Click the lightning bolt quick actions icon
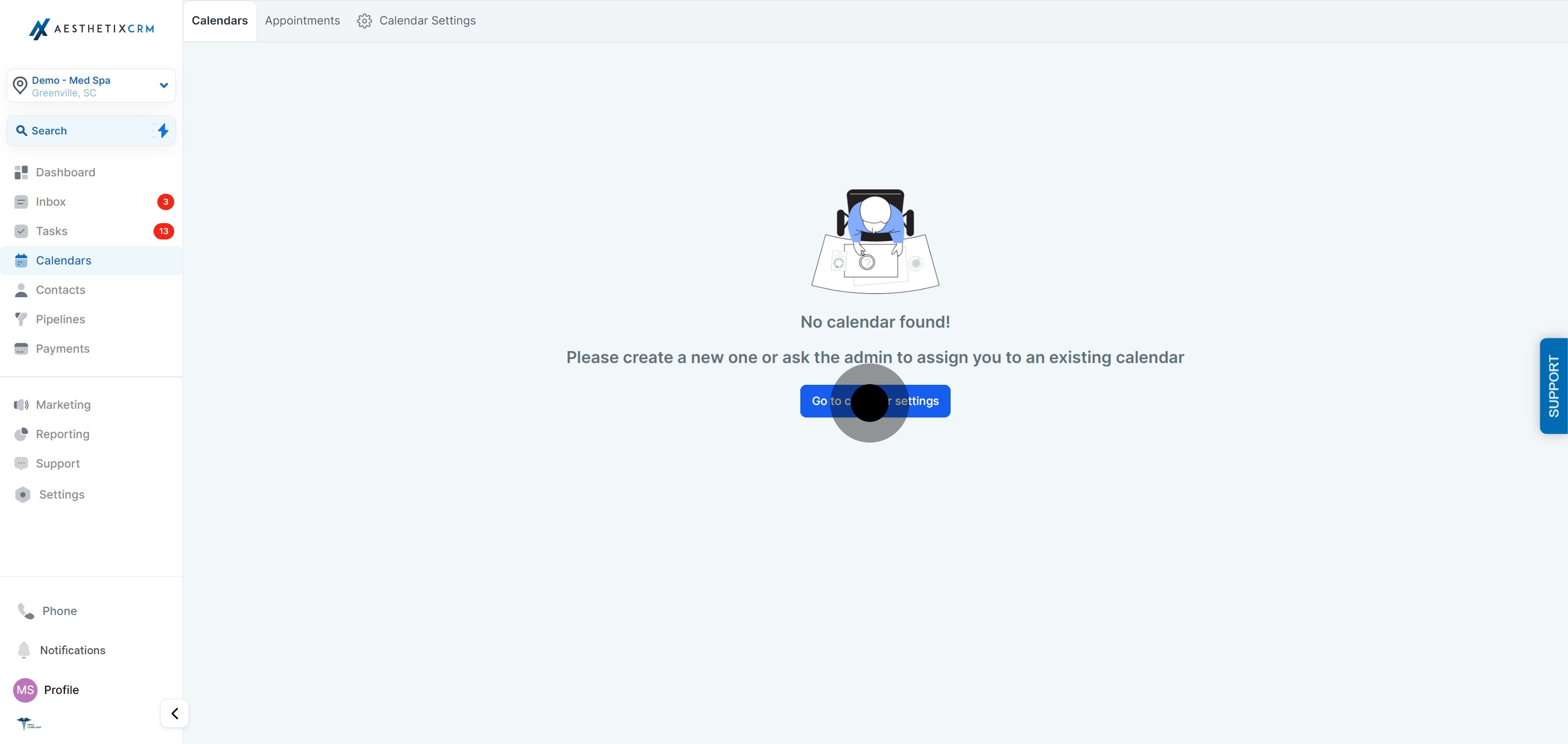 [163, 130]
